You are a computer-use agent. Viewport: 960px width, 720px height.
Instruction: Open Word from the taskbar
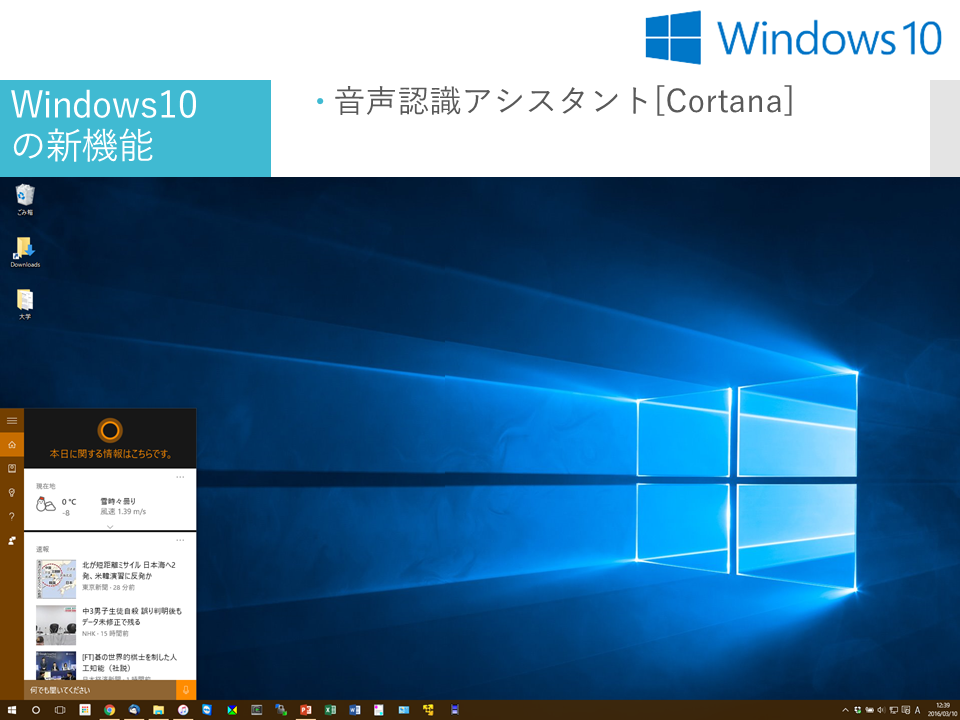pos(354,710)
